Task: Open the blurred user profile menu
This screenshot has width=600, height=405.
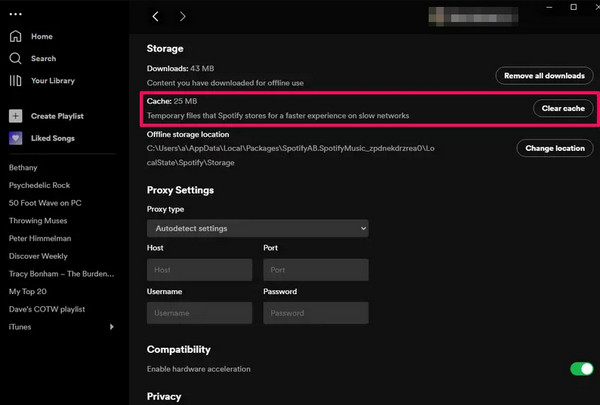Action: click(x=473, y=16)
